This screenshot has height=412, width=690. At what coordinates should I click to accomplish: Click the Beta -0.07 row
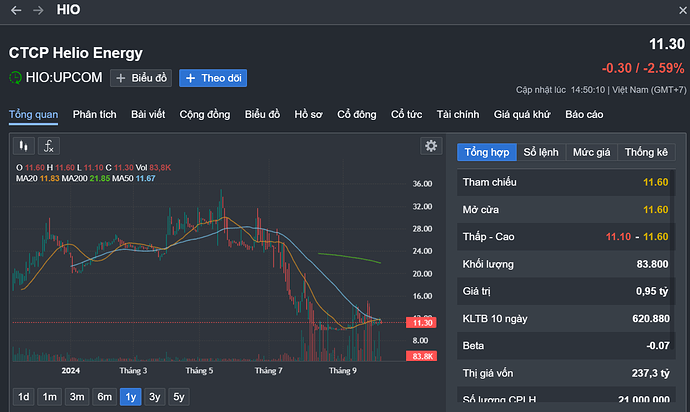point(565,346)
